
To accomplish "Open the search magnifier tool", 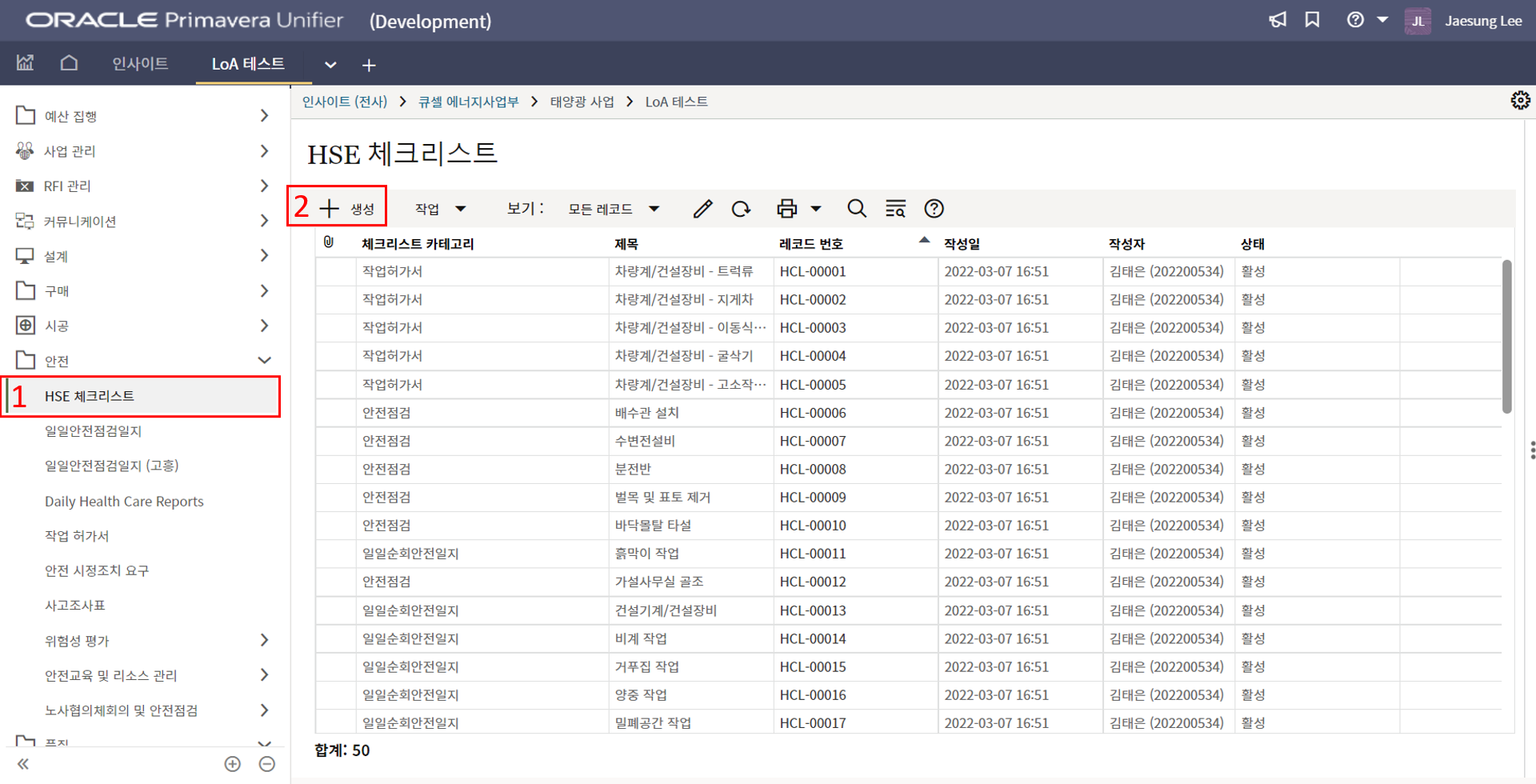I will (856, 209).
